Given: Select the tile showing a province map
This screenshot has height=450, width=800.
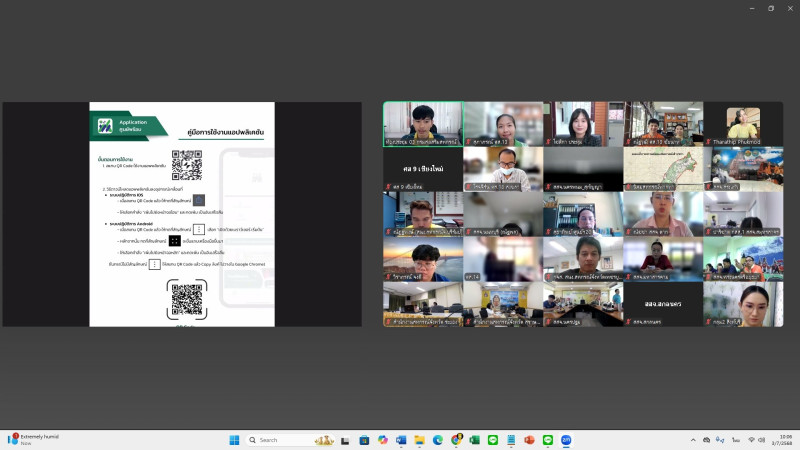Looking at the screenshot, I should pyautogui.click(x=663, y=169).
